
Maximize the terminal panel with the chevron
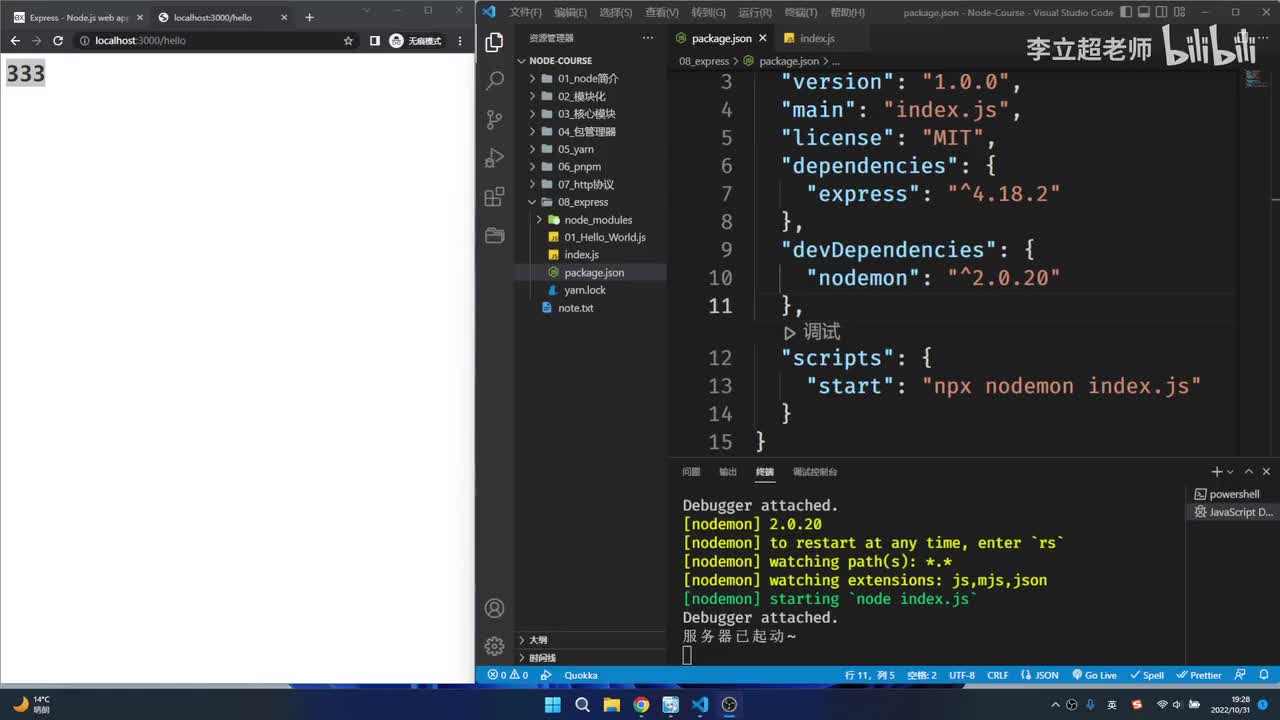(1250, 471)
